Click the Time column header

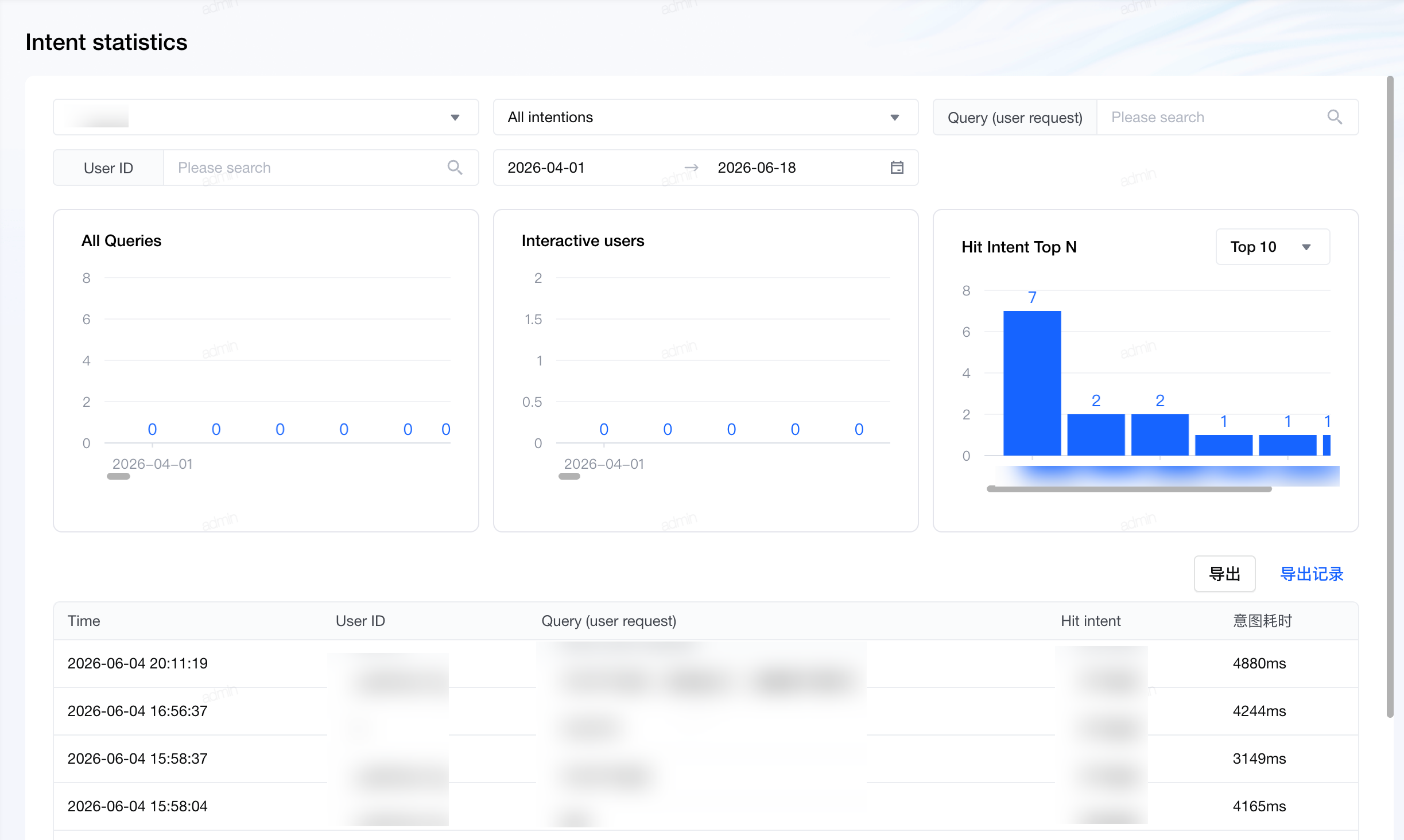84,621
